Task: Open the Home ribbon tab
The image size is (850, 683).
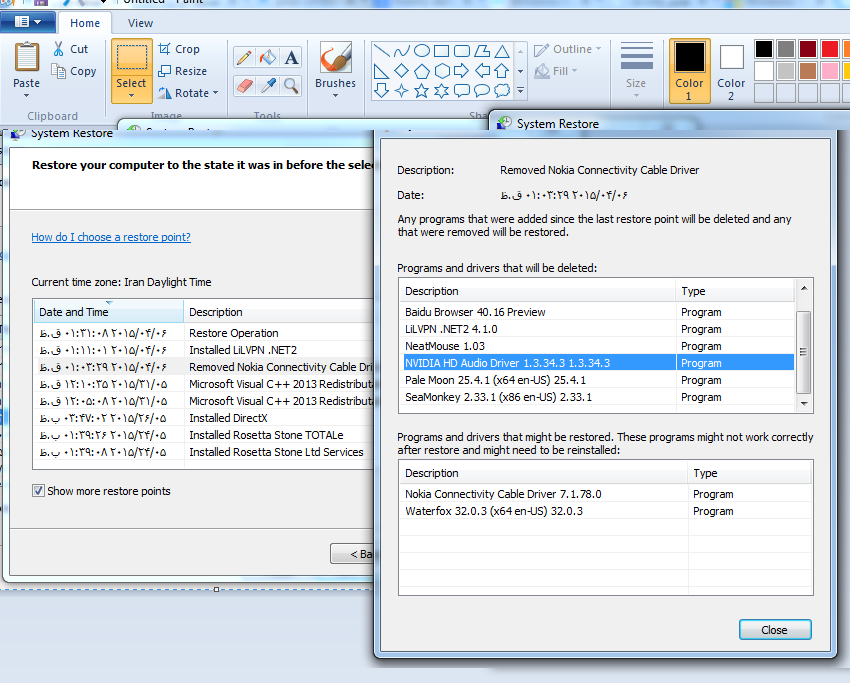Action: click(85, 23)
